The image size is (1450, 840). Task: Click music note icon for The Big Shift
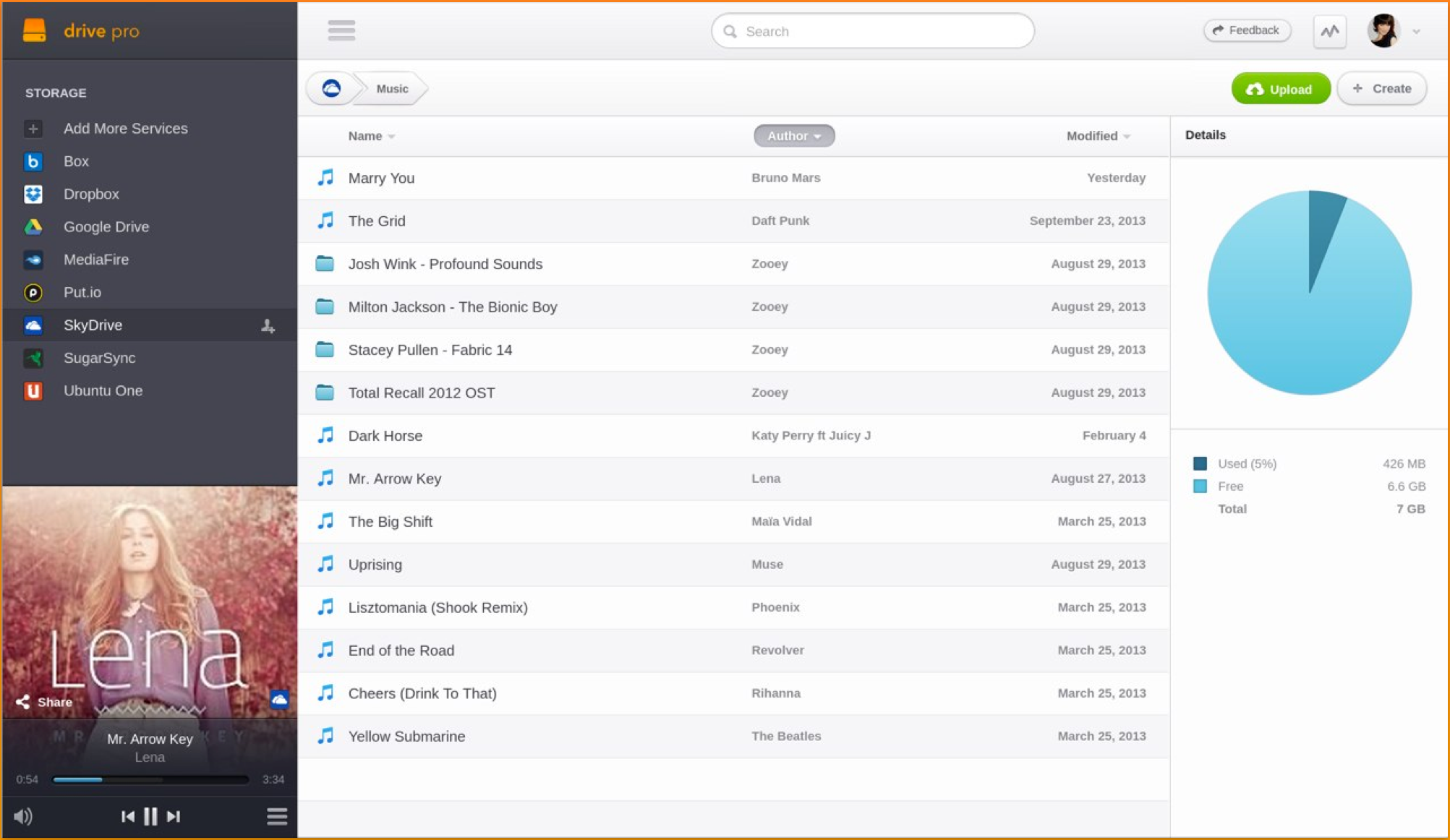coord(325,521)
